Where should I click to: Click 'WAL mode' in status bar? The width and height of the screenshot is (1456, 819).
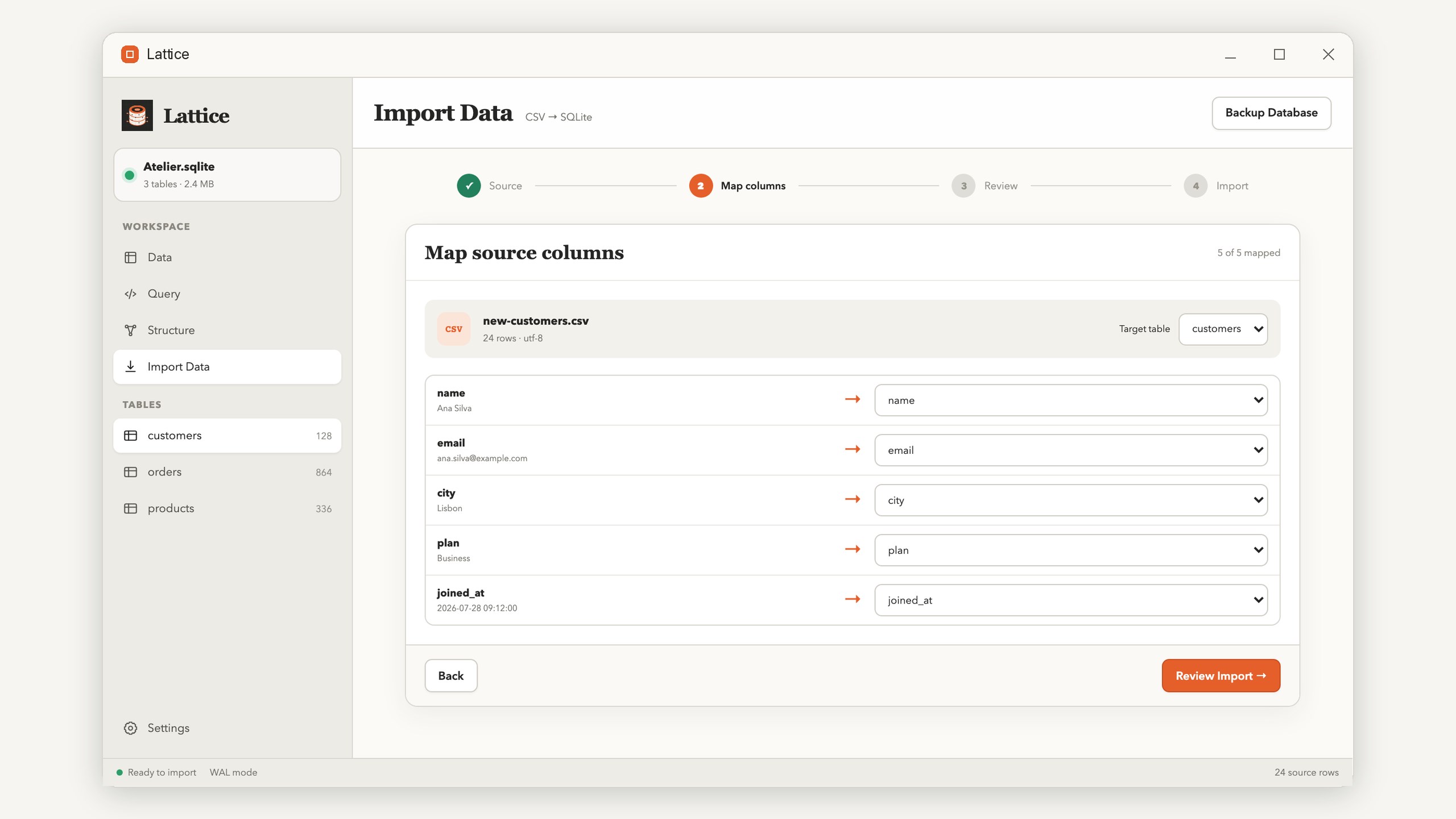coord(233,772)
